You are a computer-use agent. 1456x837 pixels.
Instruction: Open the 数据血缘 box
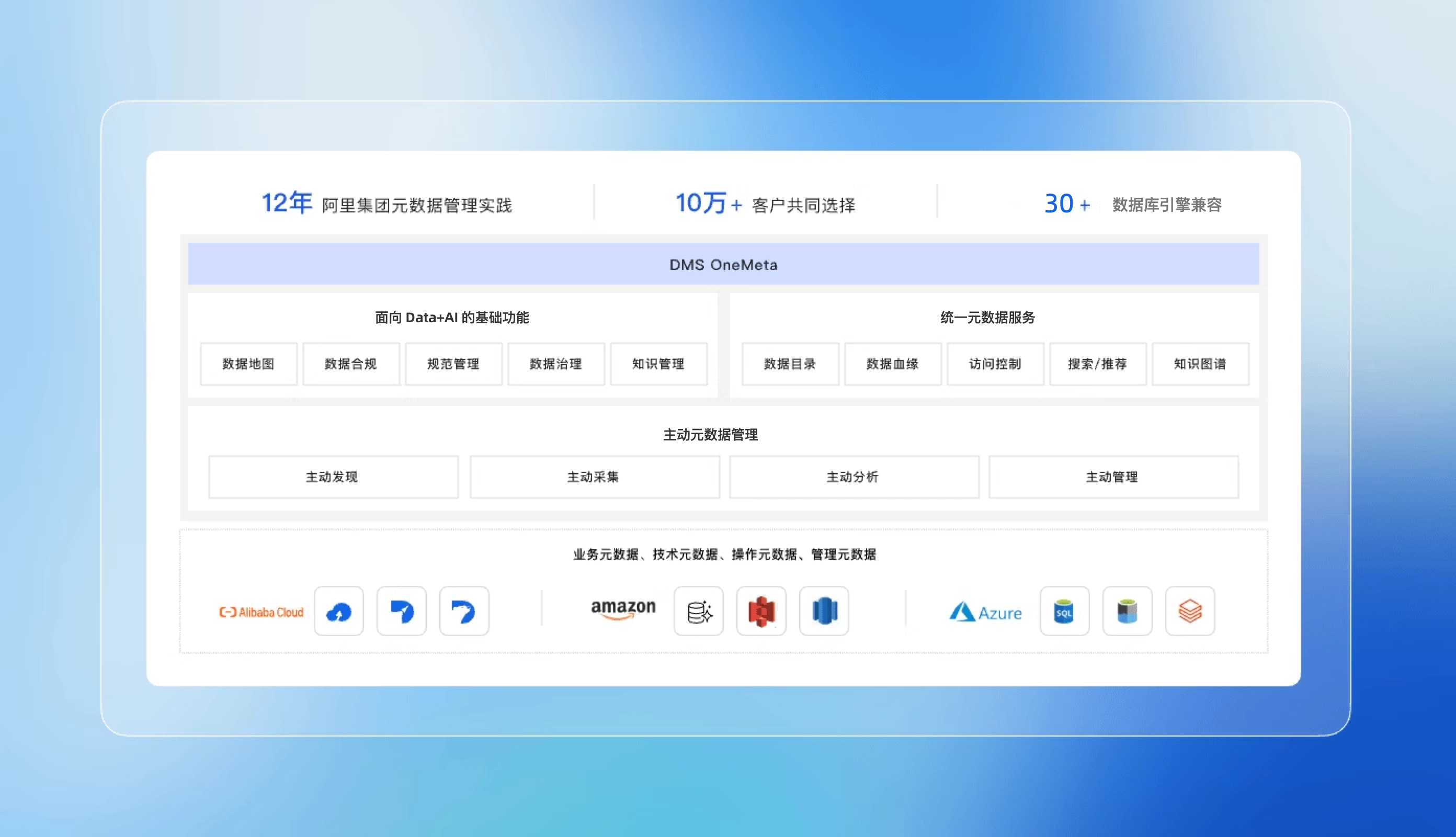(x=892, y=364)
